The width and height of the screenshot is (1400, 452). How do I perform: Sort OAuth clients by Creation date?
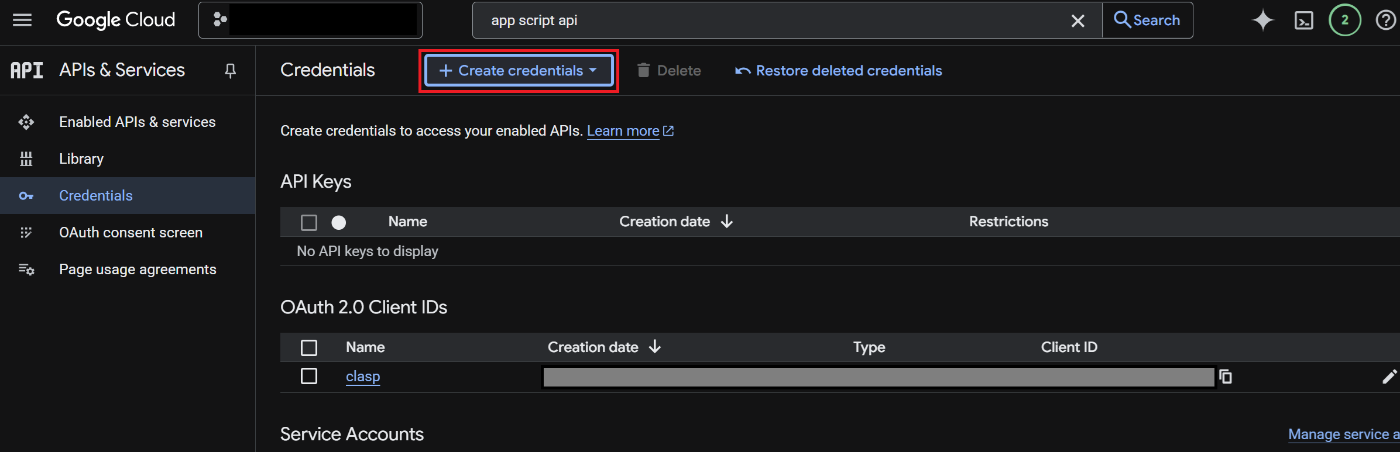[593, 348]
